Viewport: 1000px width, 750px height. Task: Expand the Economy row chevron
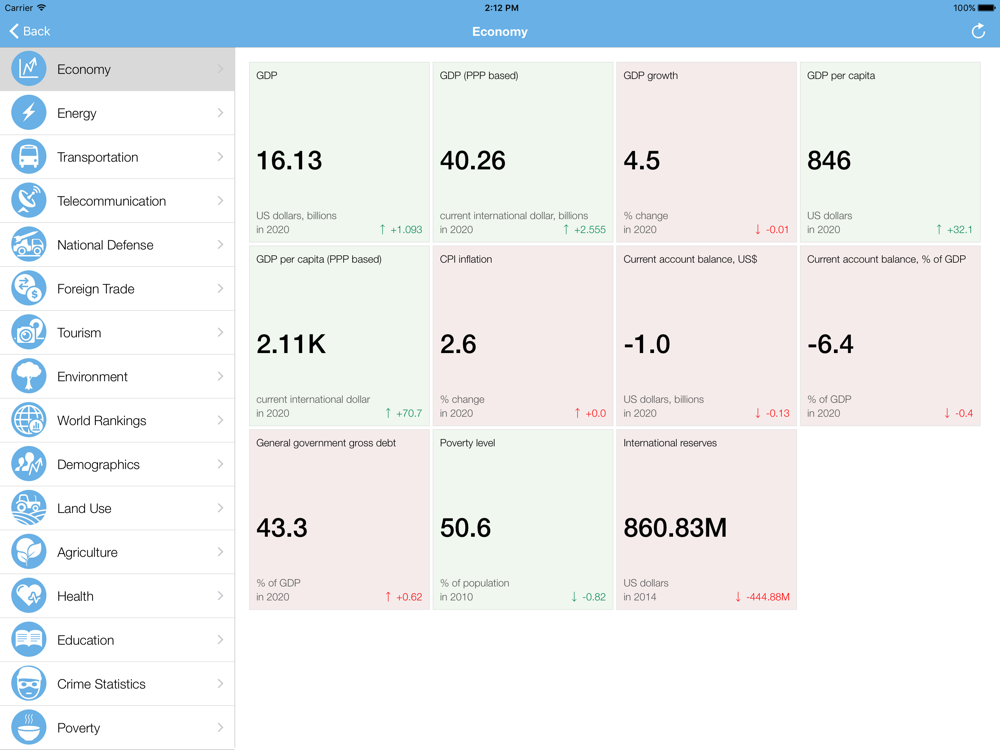[x=220, y=69]
